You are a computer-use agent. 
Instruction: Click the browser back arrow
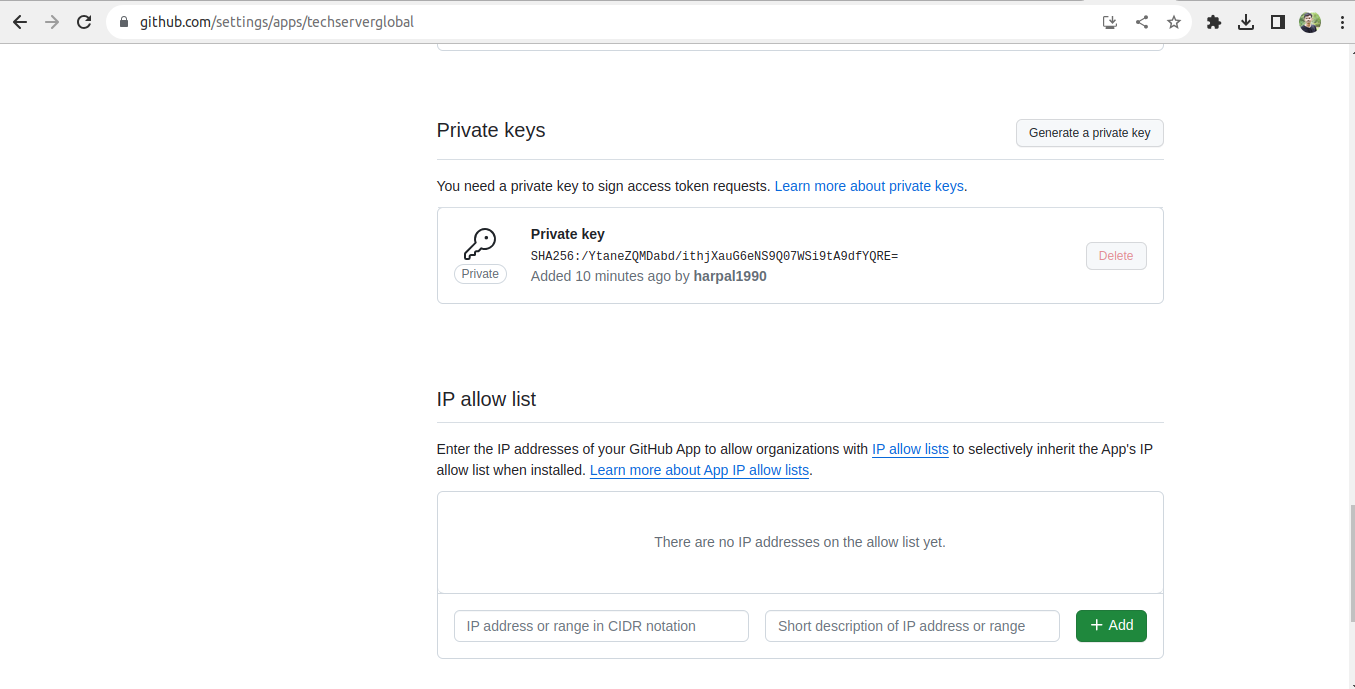[x=20, y=22]
